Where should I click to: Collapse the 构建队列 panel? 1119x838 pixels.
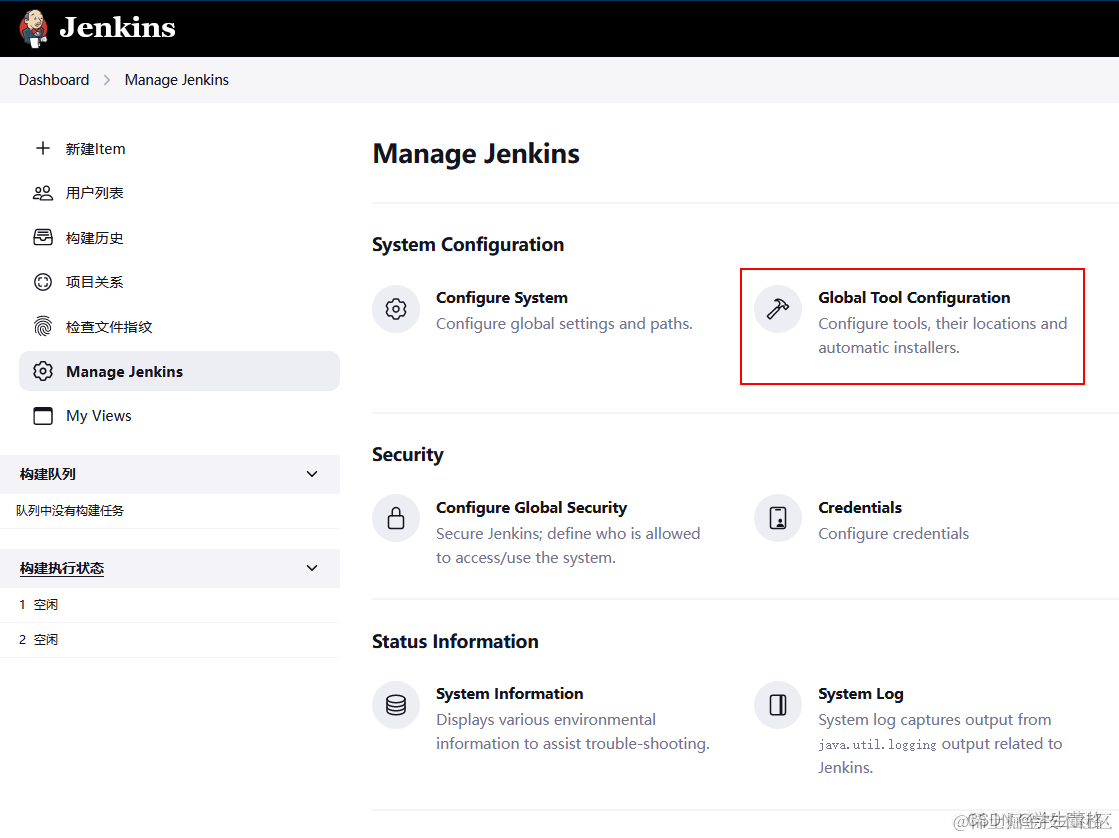(311, 474)
